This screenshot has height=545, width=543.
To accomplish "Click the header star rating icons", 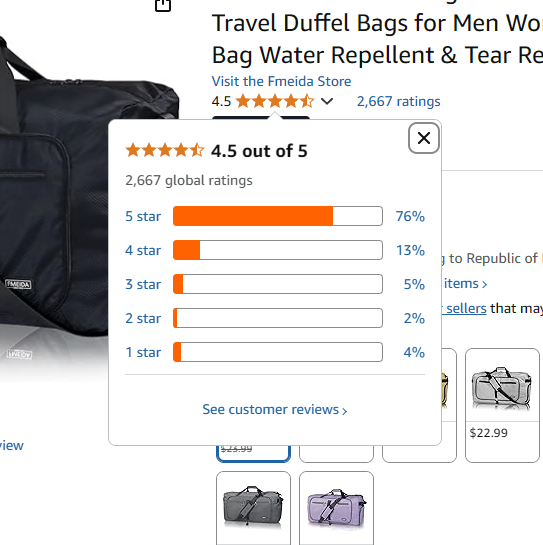I will 275,101.
